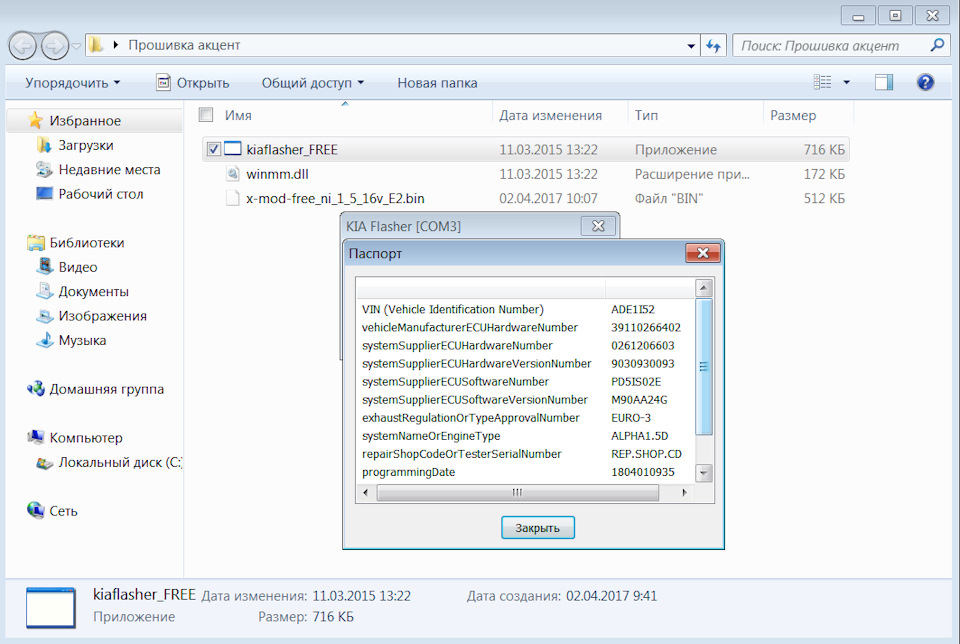Screen dimensions: 960x644
Task: Click the change view icon
Action: [822, 82]
